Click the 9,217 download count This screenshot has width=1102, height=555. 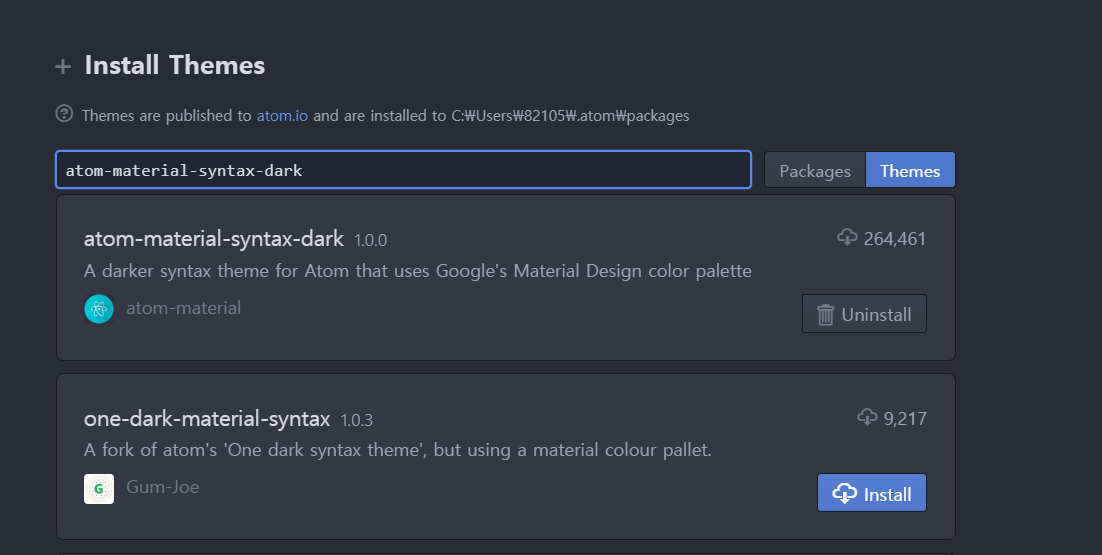point(905,419)
